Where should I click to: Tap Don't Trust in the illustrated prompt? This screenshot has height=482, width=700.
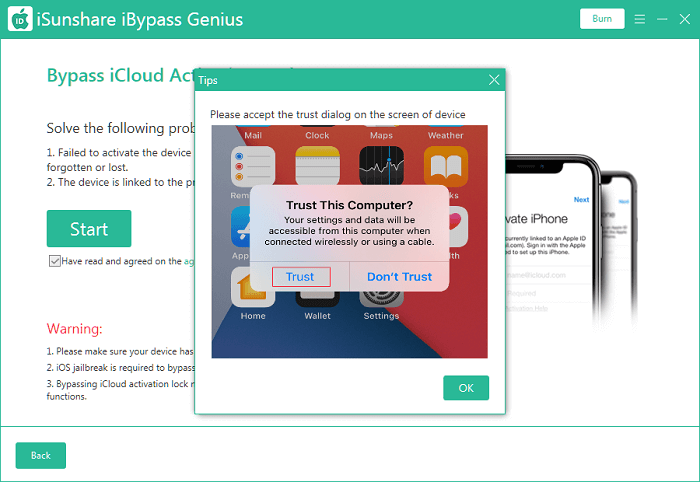(x=400, y=277)
